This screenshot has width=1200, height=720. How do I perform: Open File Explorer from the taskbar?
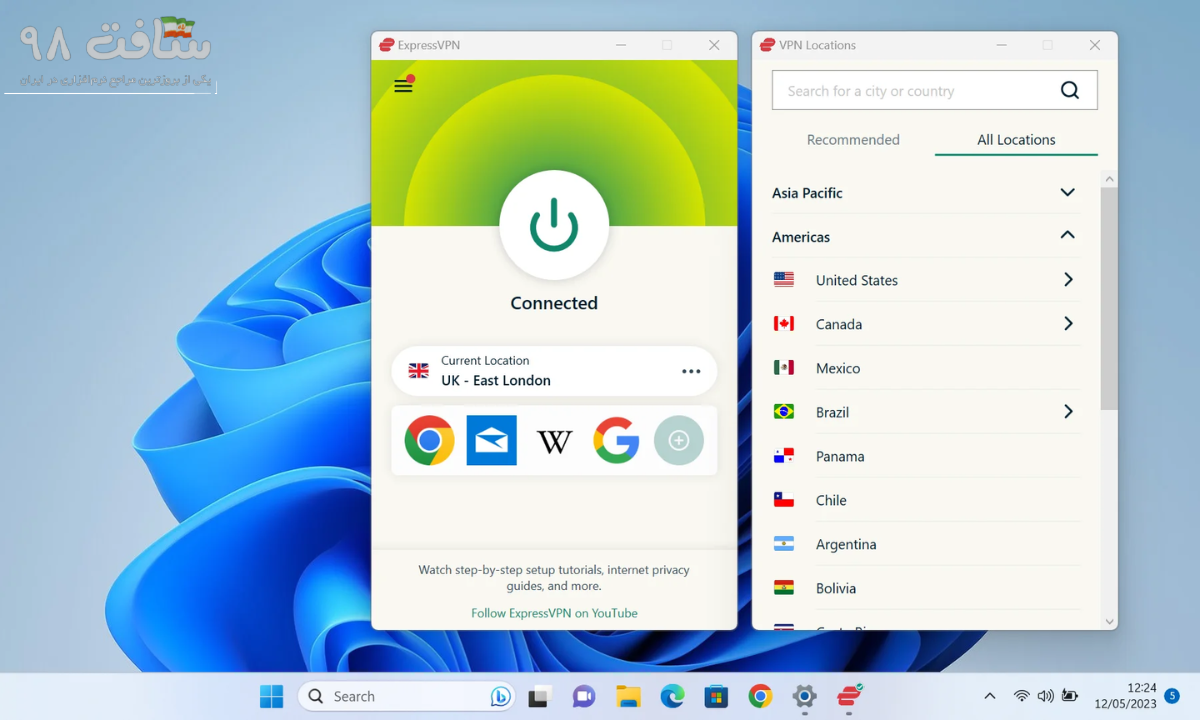click(x=628, y=696)
